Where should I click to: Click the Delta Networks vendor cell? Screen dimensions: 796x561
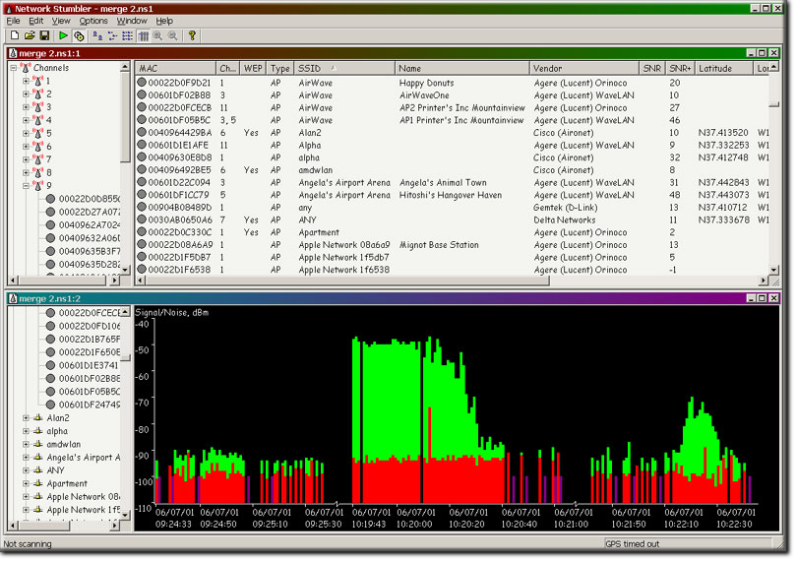pos(564,220)
